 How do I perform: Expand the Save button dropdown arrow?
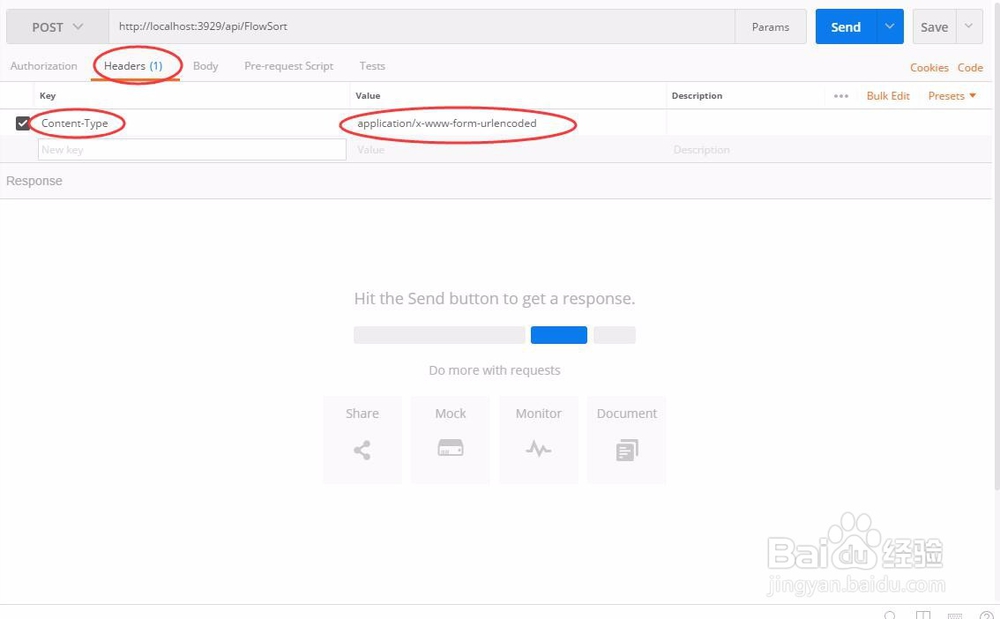click(967, 27)
